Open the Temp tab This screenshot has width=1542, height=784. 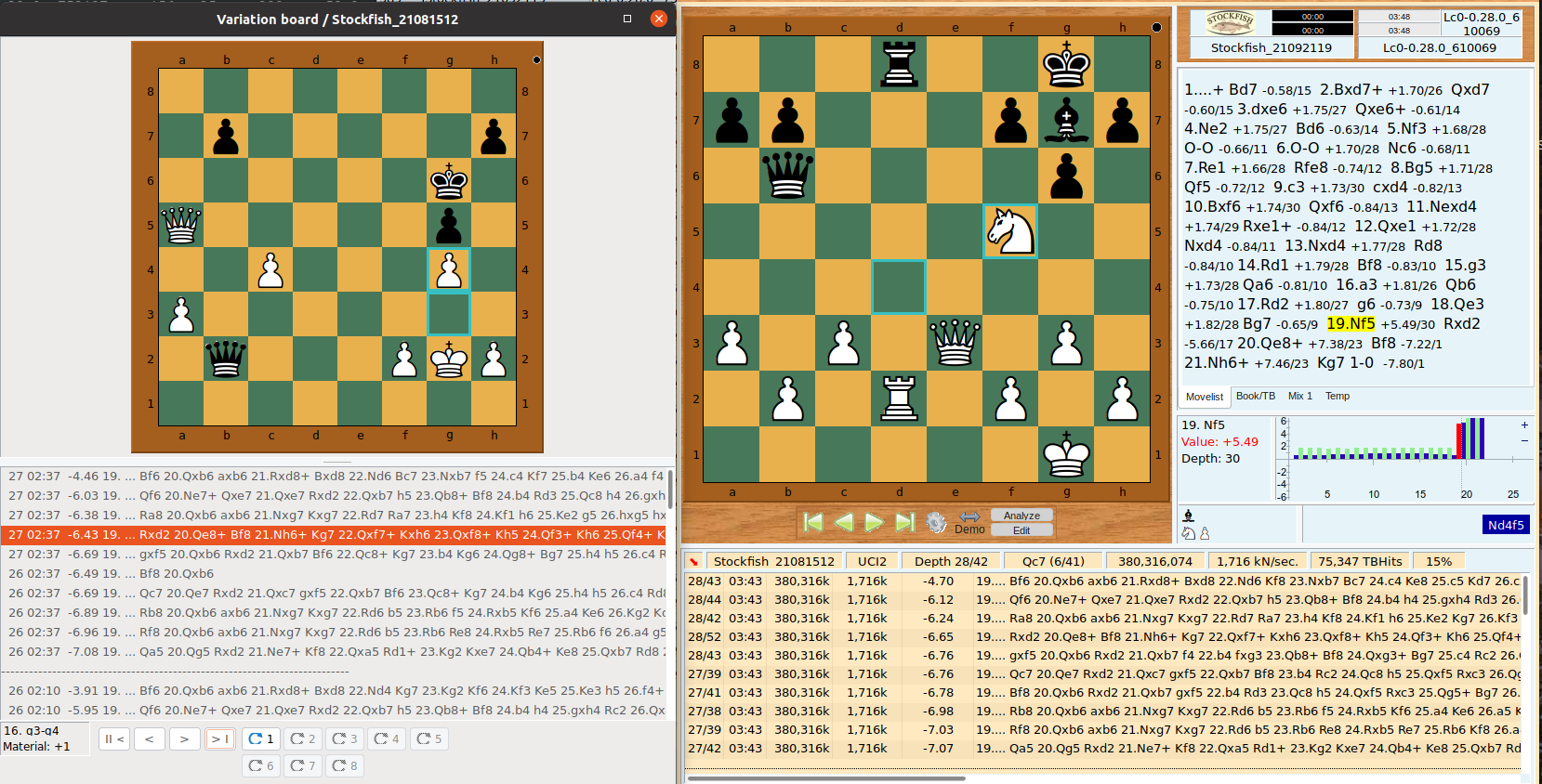point(1338,396)
